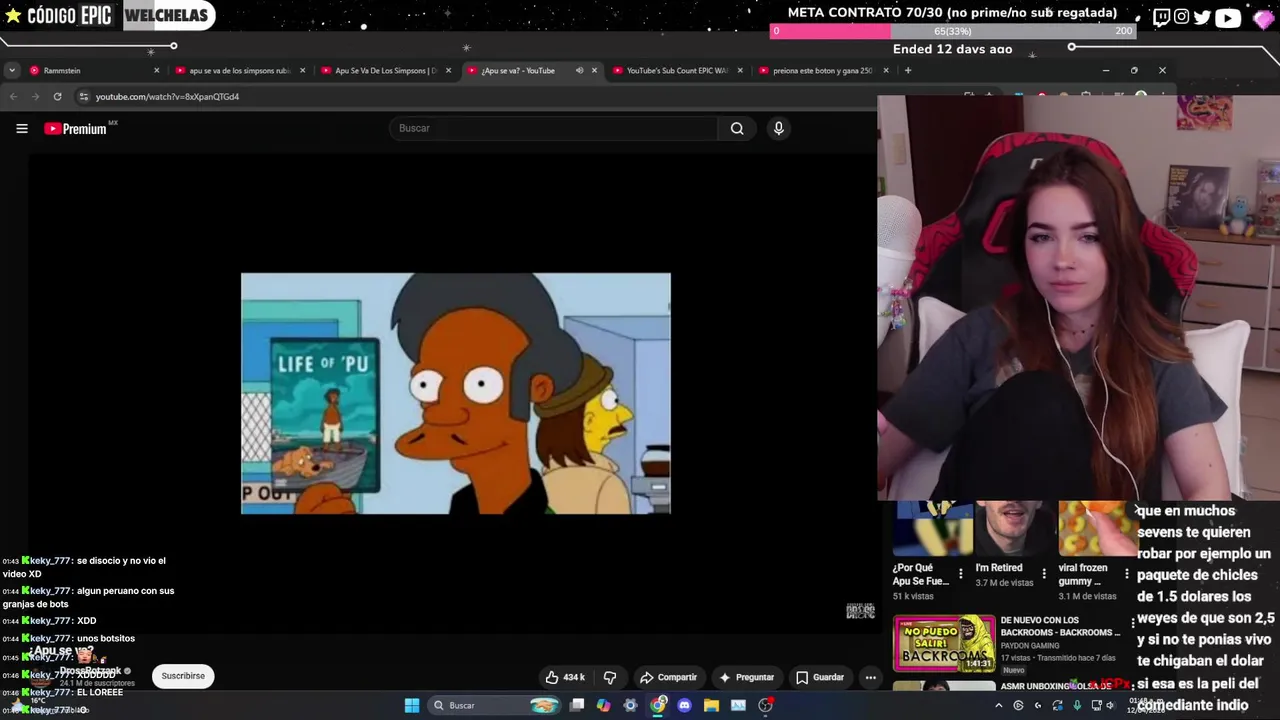Viewport: 1280px width, 720px height.
Task: Open YouTube icon in stream overlay header
Action: pyautogui.click(x=1228, y=16)
